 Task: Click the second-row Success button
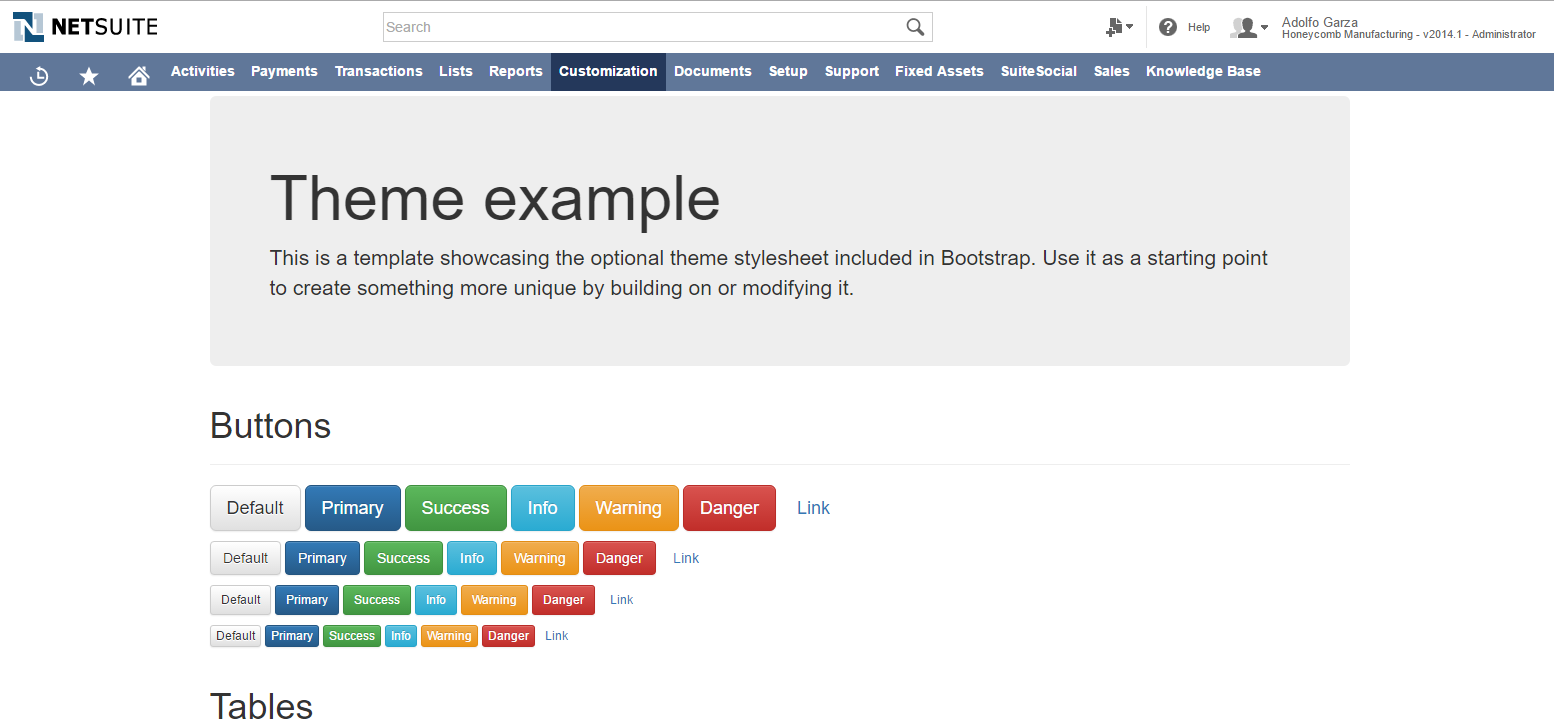[x=403, y=558]
